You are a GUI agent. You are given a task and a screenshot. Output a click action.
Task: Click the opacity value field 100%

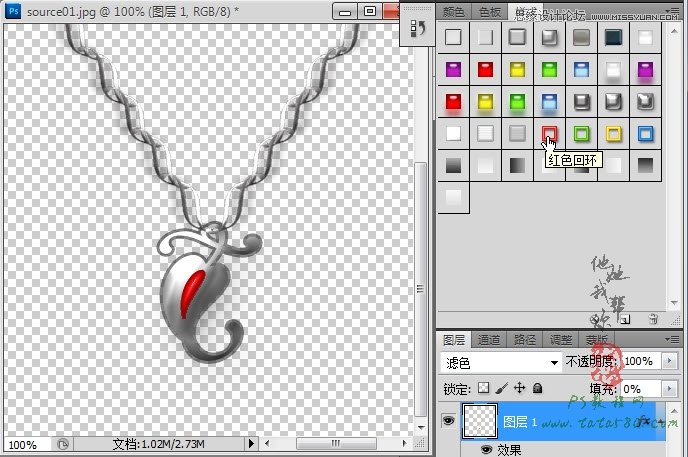pyautogui.click(x=641, y=361)
